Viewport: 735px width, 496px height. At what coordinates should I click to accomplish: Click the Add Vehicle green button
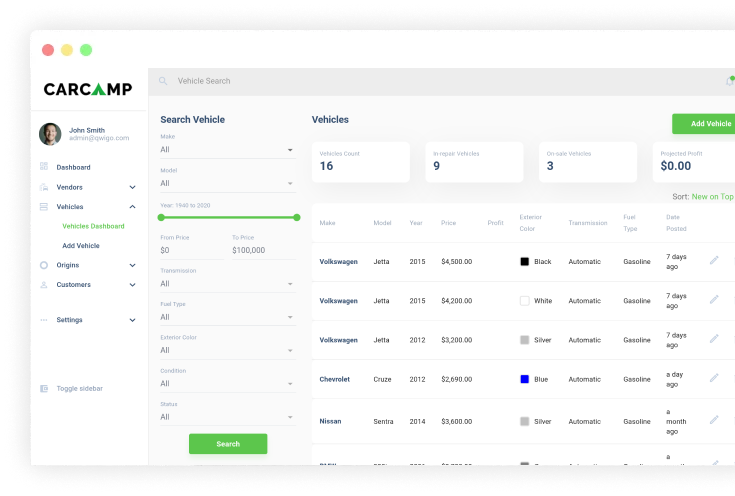703,124
